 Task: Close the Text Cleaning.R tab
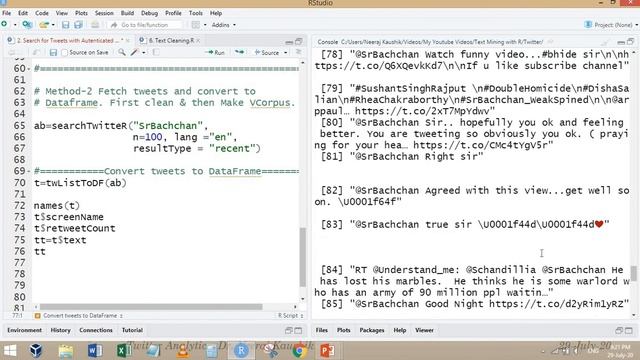click(x=198, y=40)
